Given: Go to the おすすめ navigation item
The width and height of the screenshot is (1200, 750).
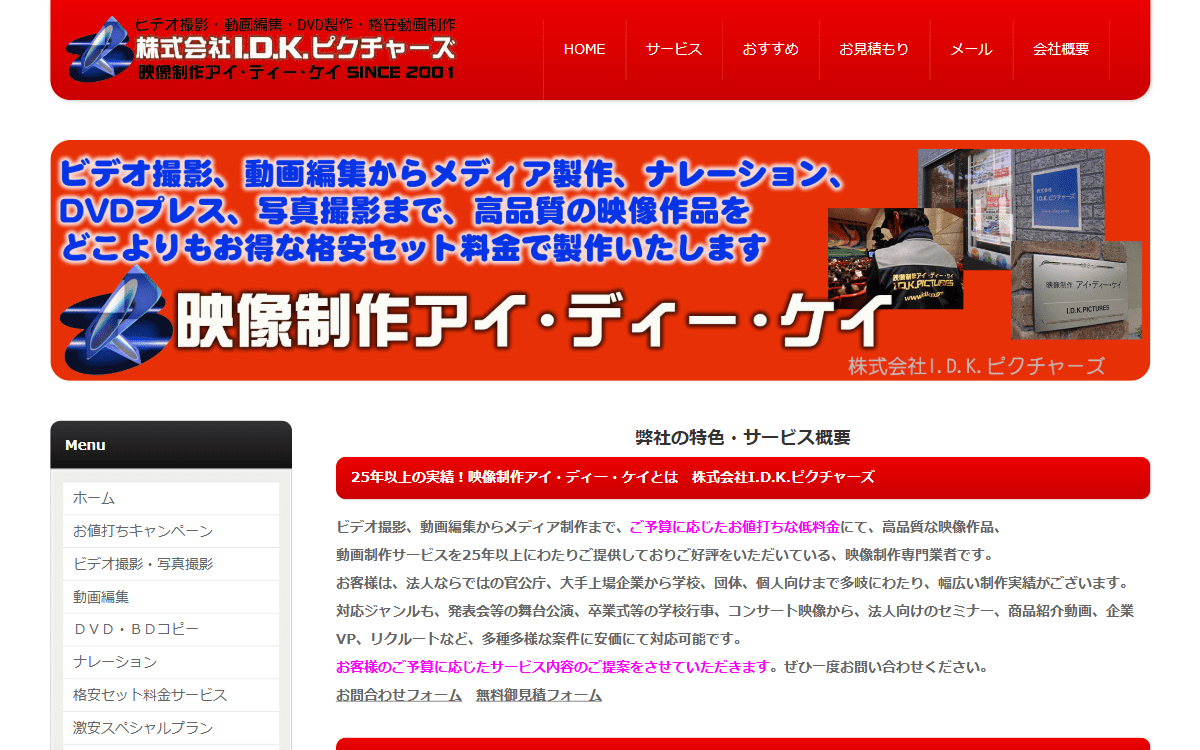Looking at the screenshot, I should (770, 49).
